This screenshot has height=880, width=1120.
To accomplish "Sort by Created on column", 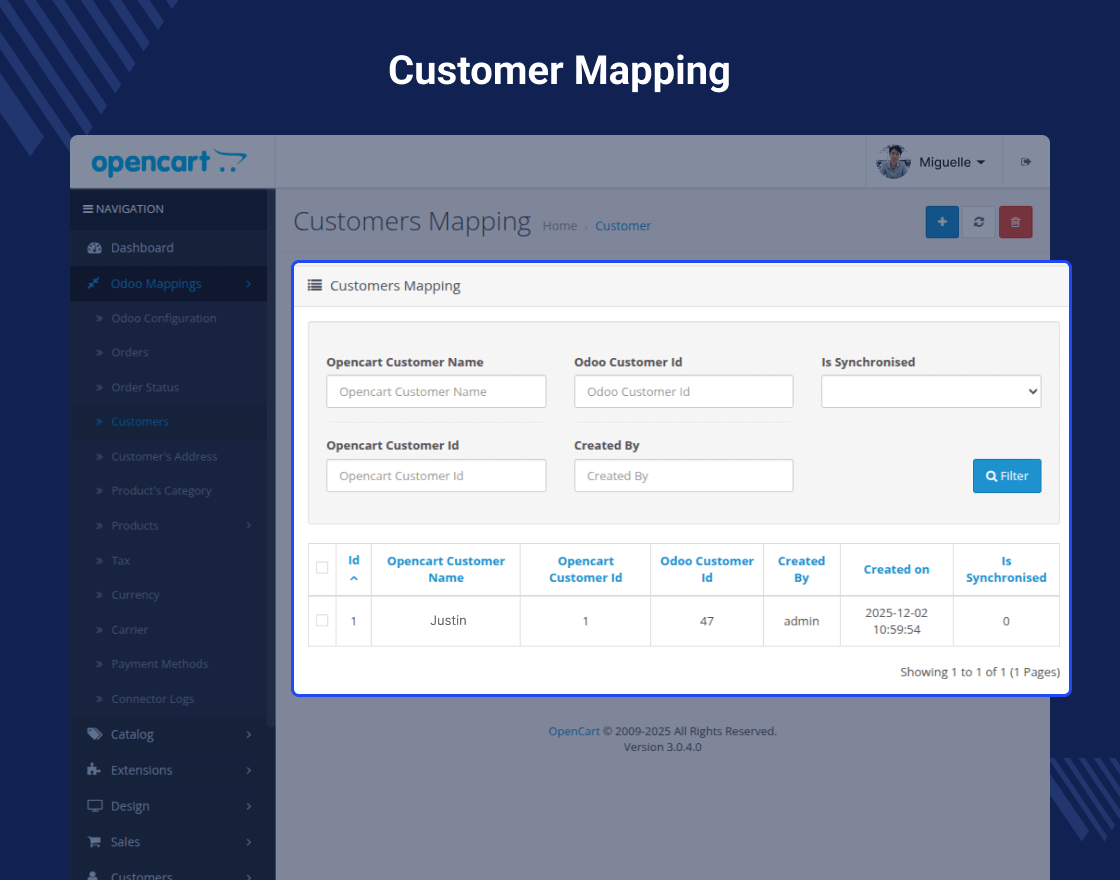I will pos(896,569).
